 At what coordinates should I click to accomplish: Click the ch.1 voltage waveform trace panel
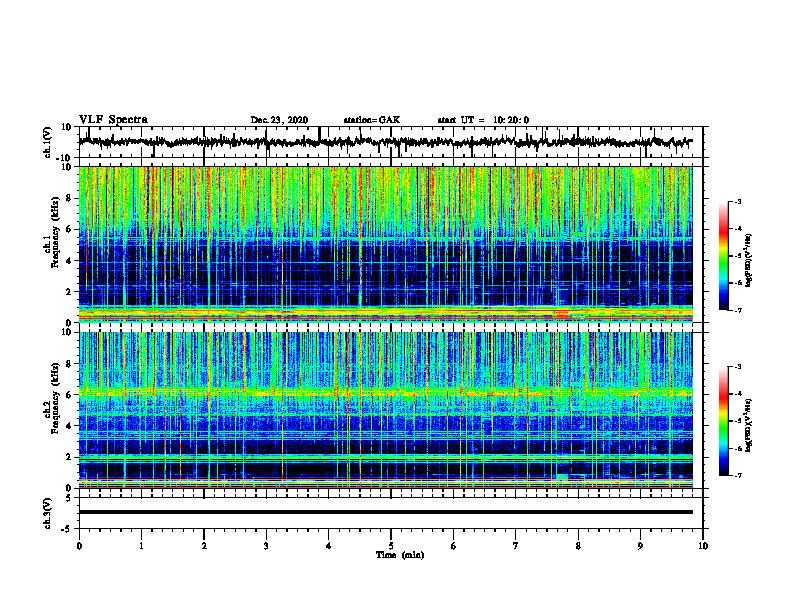coord(391,142)
